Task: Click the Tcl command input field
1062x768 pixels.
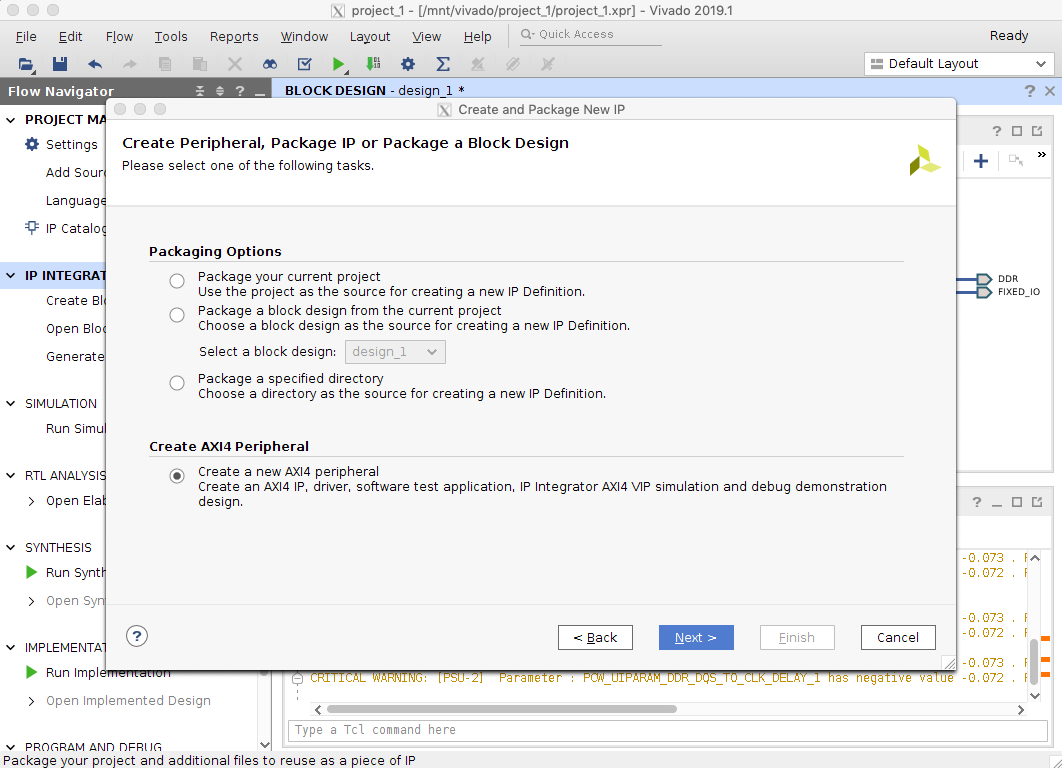Action: pos(667,730)
